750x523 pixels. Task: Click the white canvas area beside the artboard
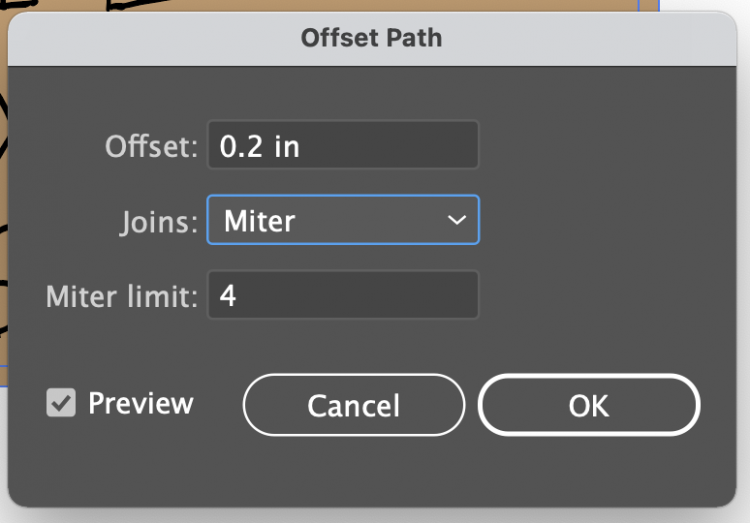tap(703, 6)
